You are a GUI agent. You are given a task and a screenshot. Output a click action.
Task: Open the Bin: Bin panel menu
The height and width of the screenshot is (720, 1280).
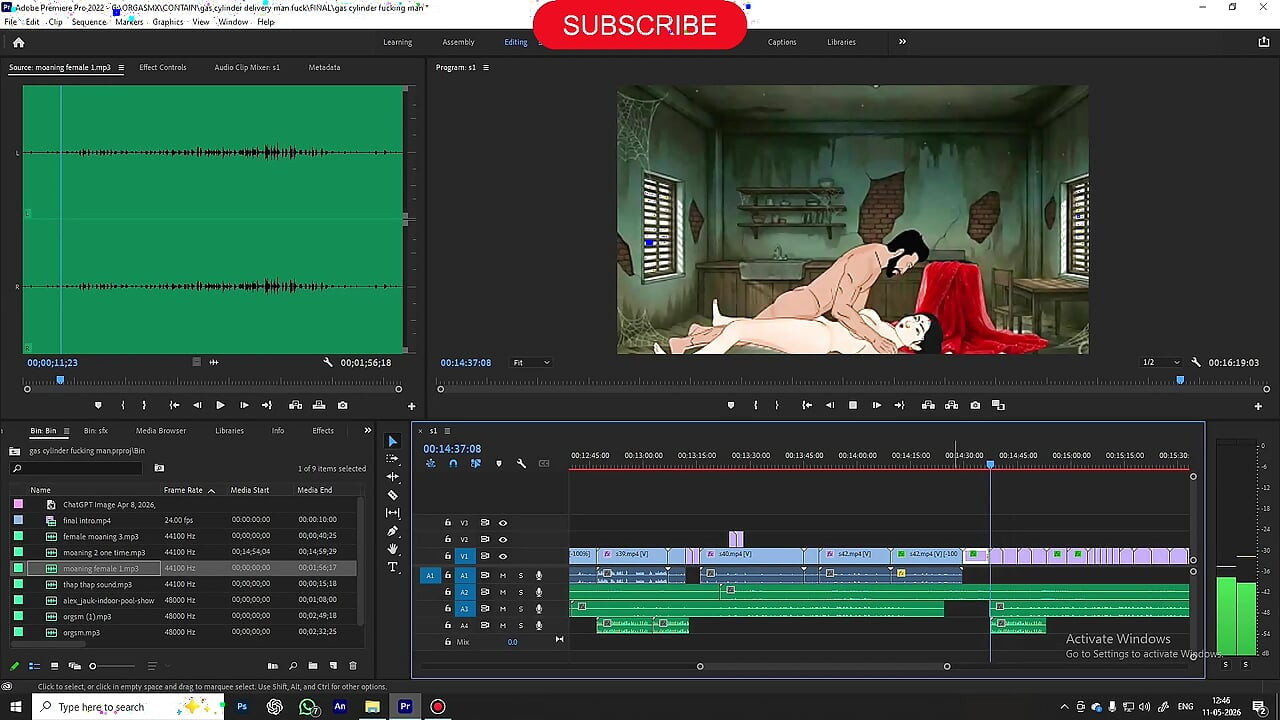(66, 431)
